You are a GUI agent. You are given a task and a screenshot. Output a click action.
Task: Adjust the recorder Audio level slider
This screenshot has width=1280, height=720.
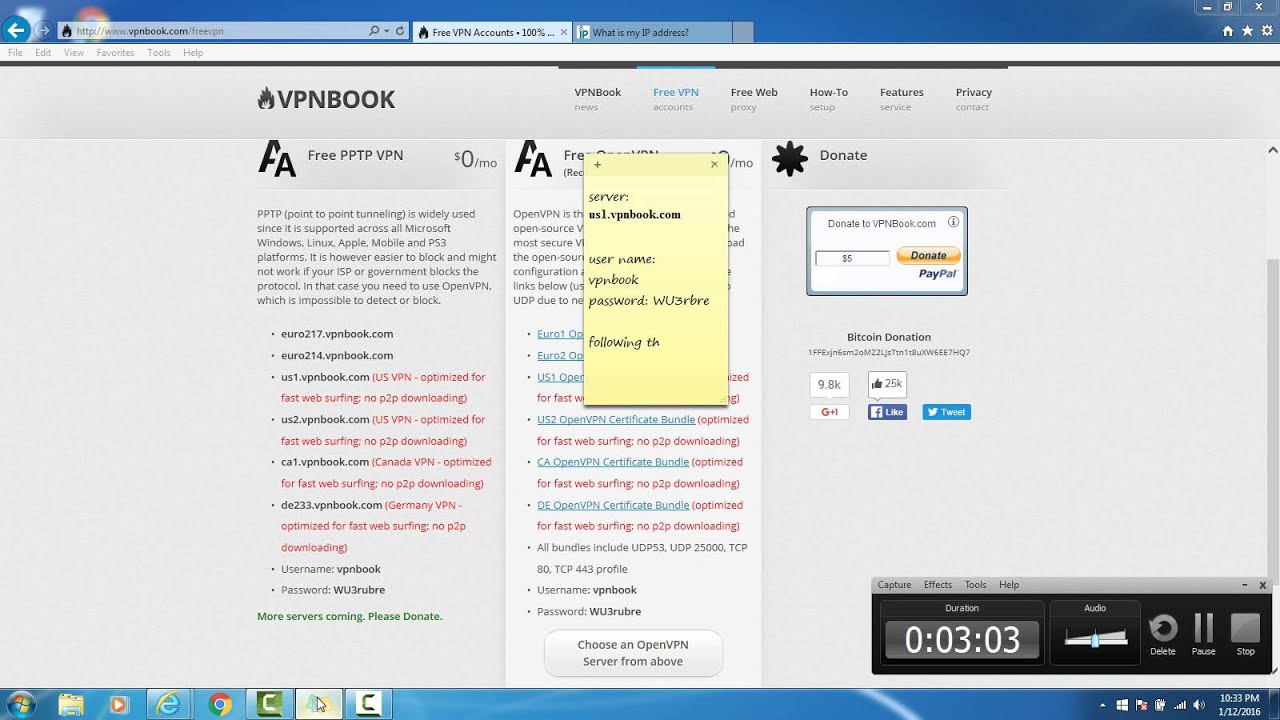(1096, 638)
